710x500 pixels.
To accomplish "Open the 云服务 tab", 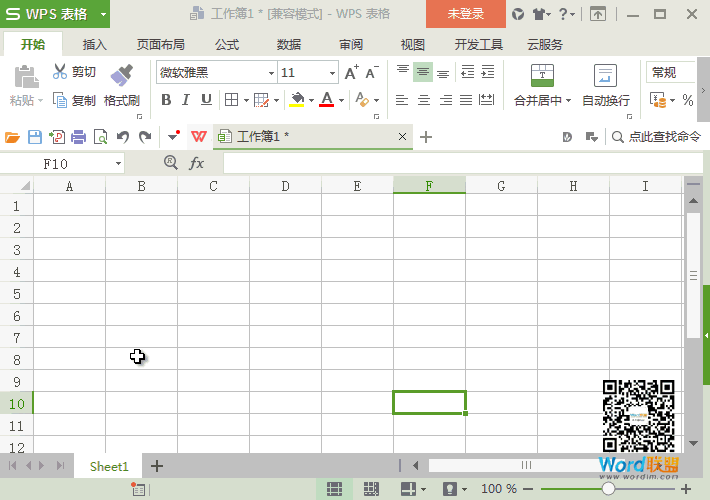I will (545, 44).
